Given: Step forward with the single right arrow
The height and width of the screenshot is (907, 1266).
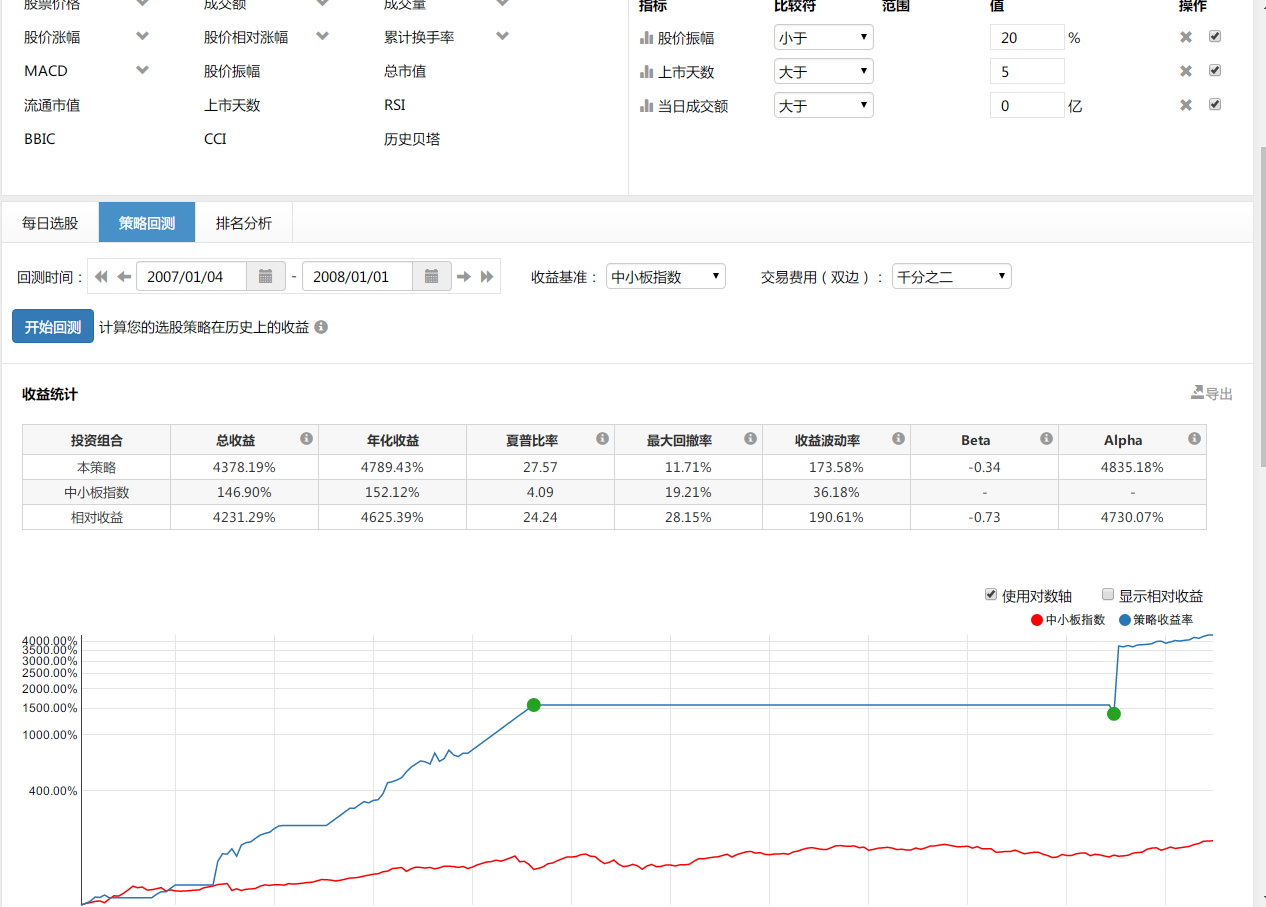Looking at the screenshot, I should (x=464, y=277).
